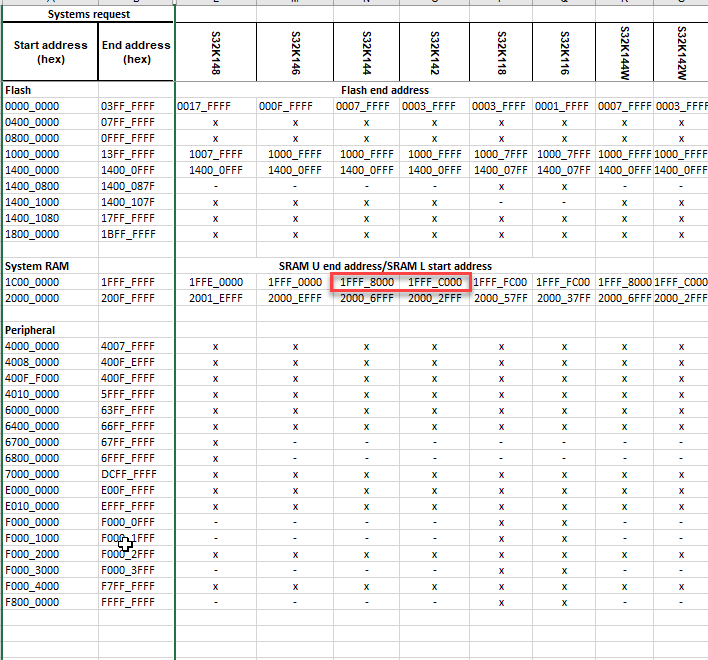Select the cell 1FFF_0000
Viewport: 708px width, 660px height.
tap(295, 282)
